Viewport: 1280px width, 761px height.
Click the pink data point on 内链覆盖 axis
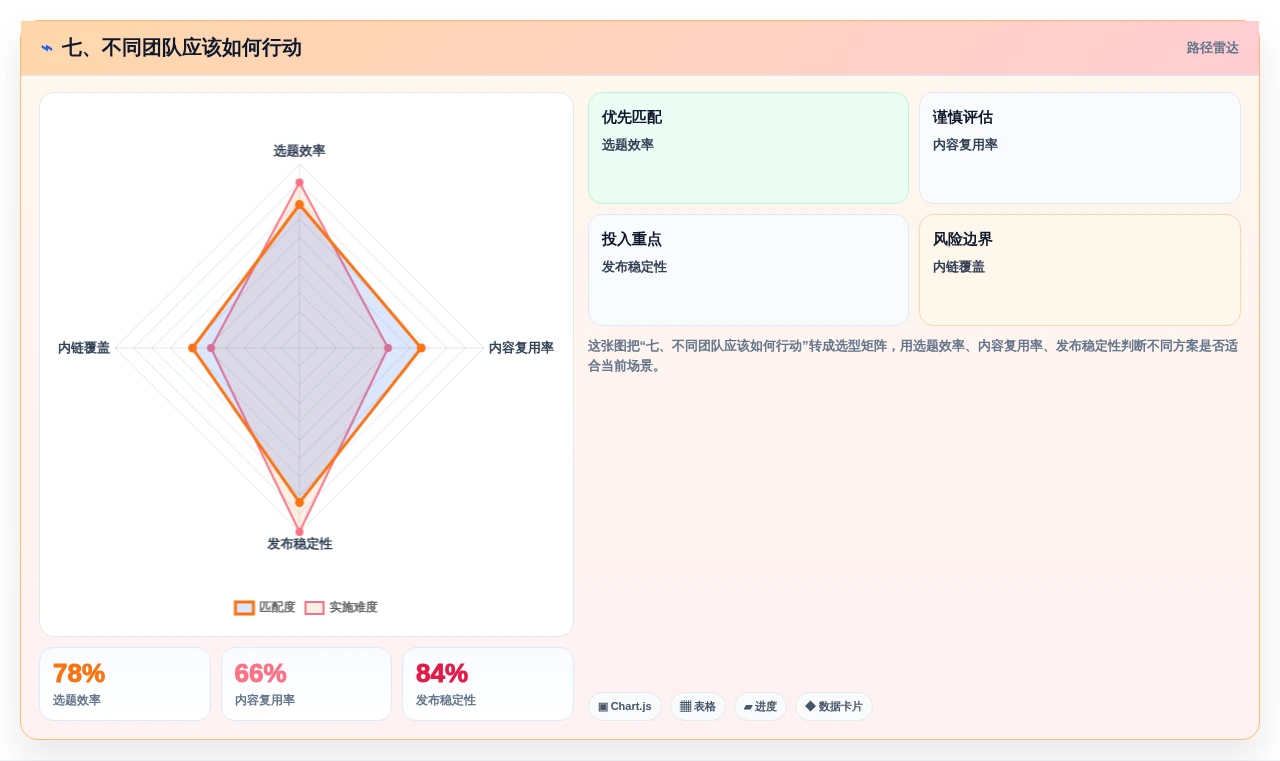tap(211, 348)
